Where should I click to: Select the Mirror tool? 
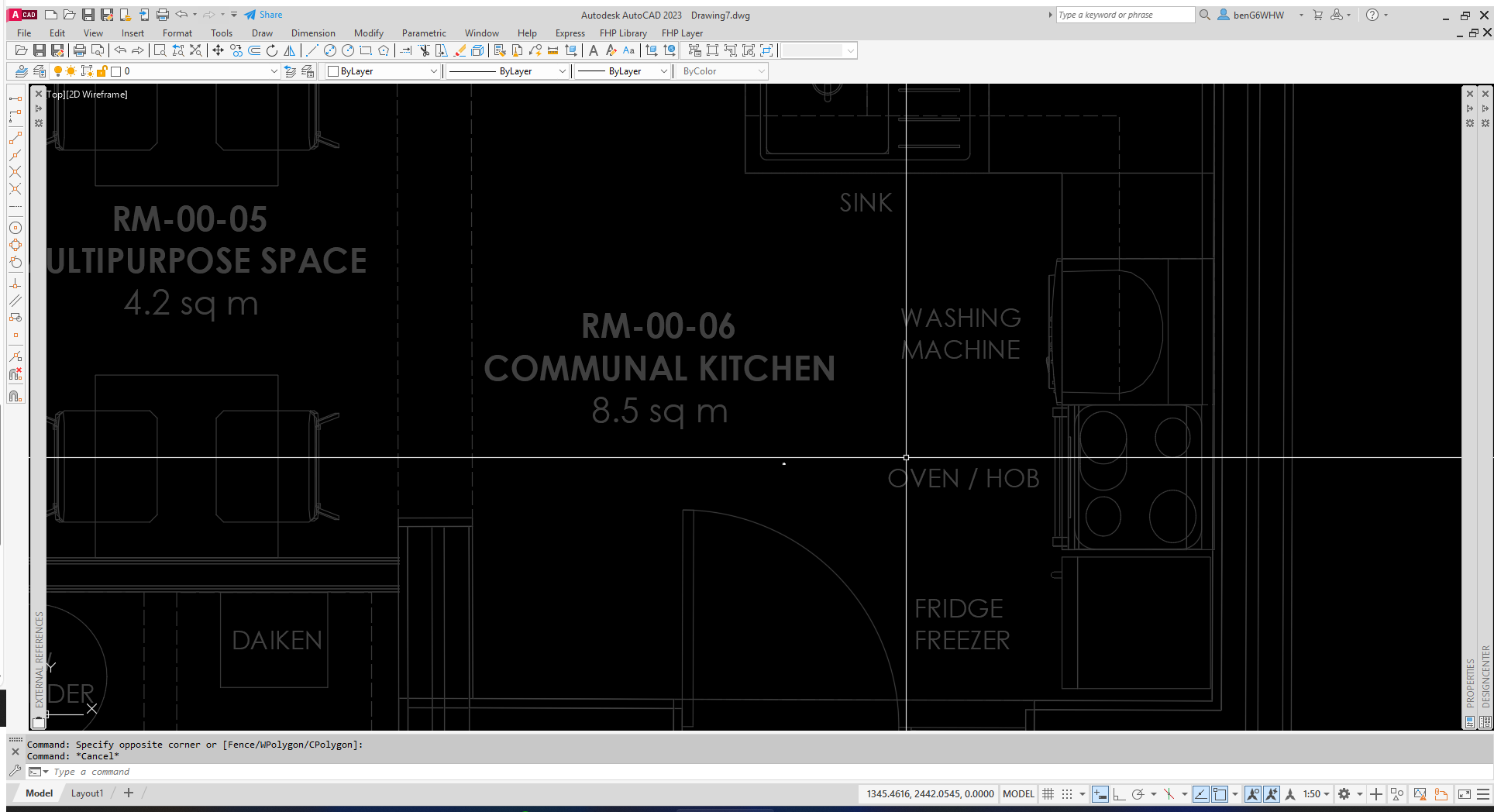point(289,50)
